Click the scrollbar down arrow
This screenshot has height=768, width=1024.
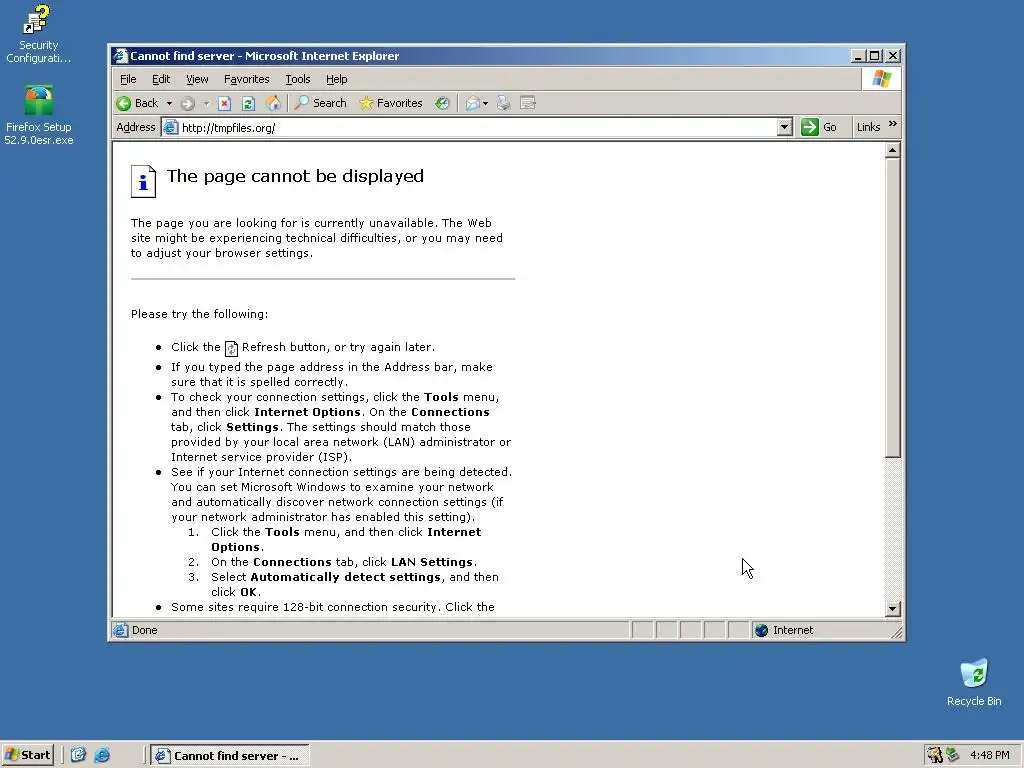click(x=893, y=609)
